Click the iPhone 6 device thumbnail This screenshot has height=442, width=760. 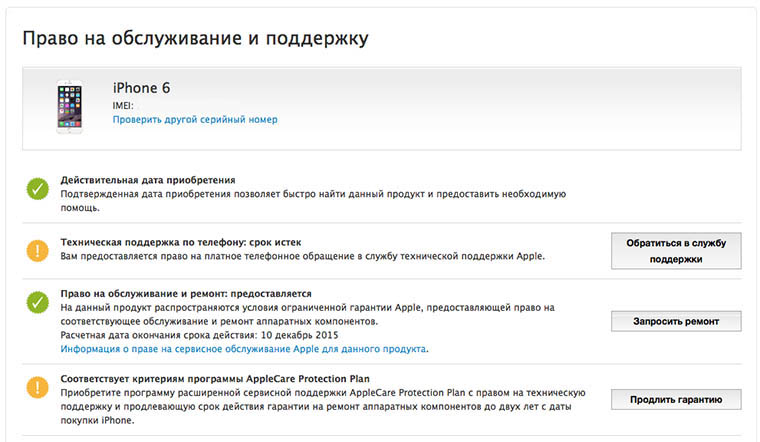pos(70,107)
